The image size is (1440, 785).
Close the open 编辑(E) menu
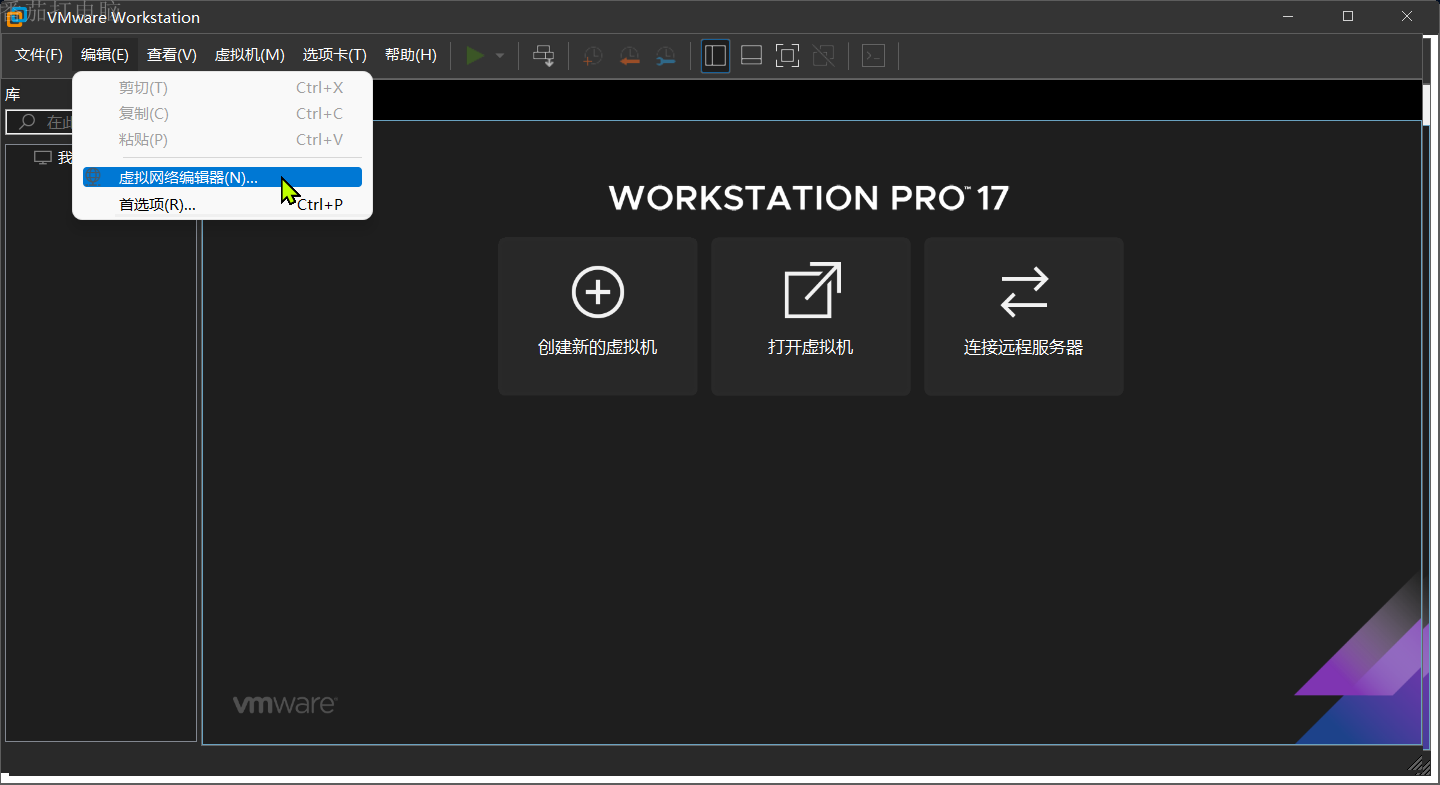[105, 56]
